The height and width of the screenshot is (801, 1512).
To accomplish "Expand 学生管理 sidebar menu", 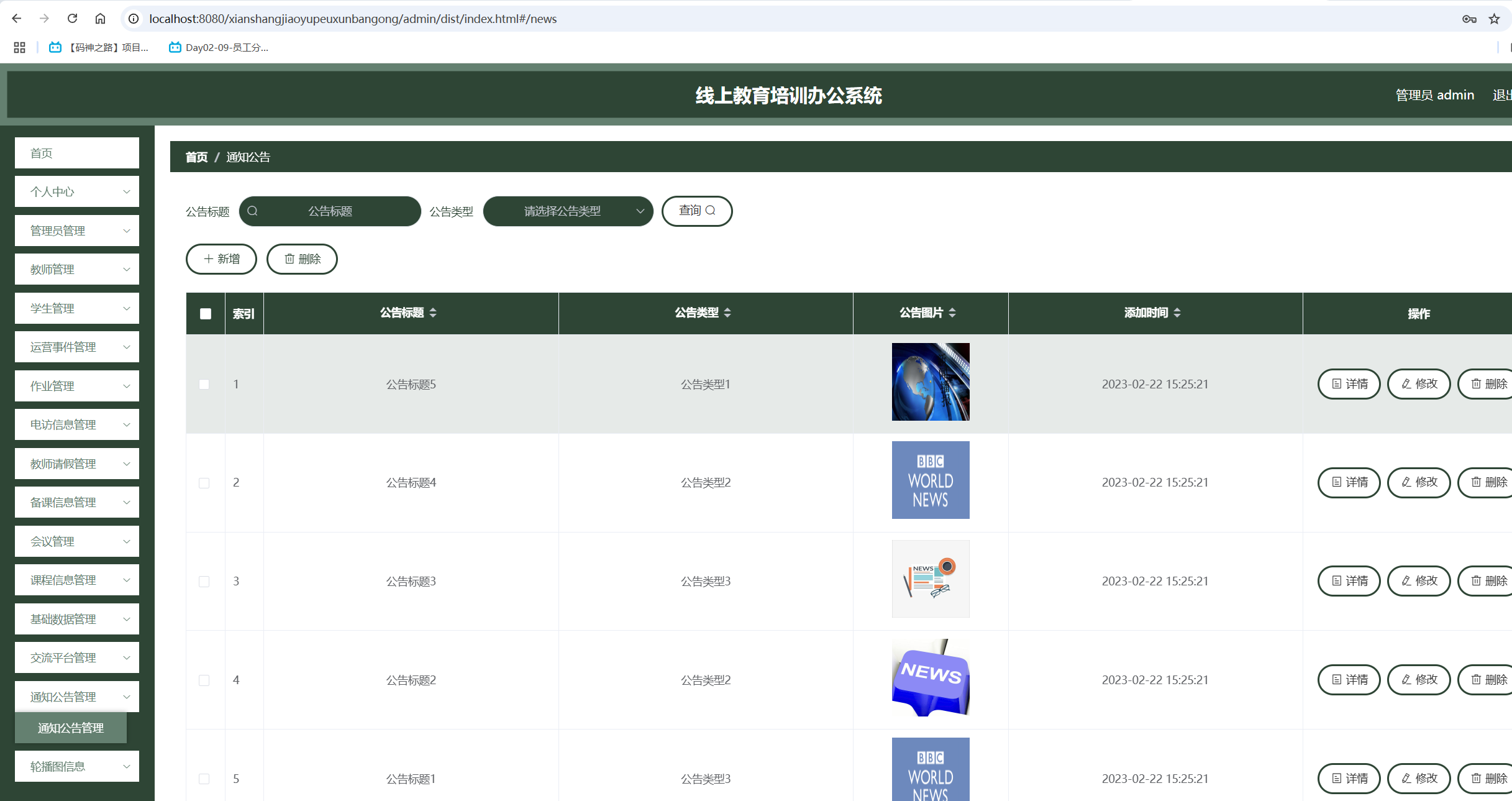I will (77, 308).
